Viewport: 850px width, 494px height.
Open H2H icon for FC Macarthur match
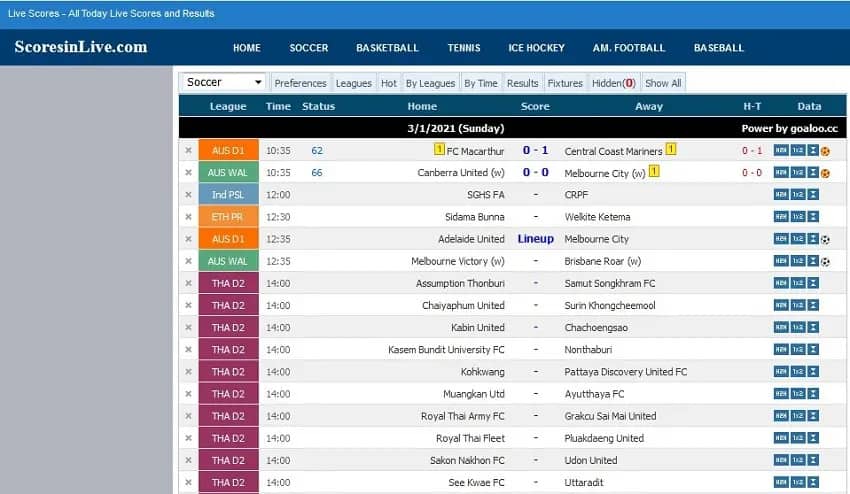[781, 150]
